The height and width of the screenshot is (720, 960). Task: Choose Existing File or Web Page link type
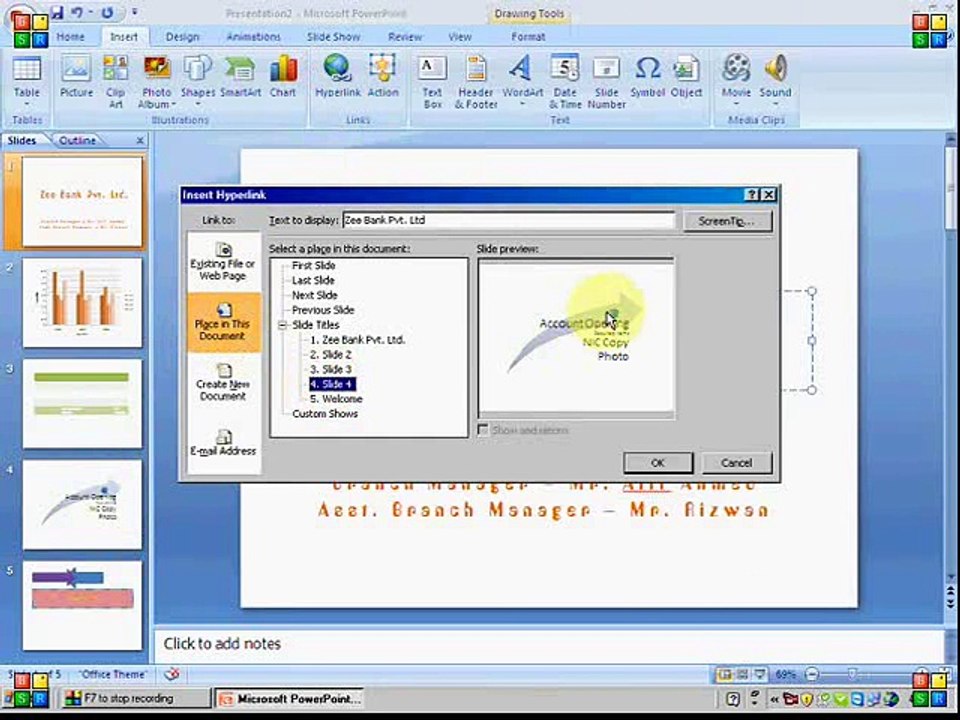coord(223,261)
